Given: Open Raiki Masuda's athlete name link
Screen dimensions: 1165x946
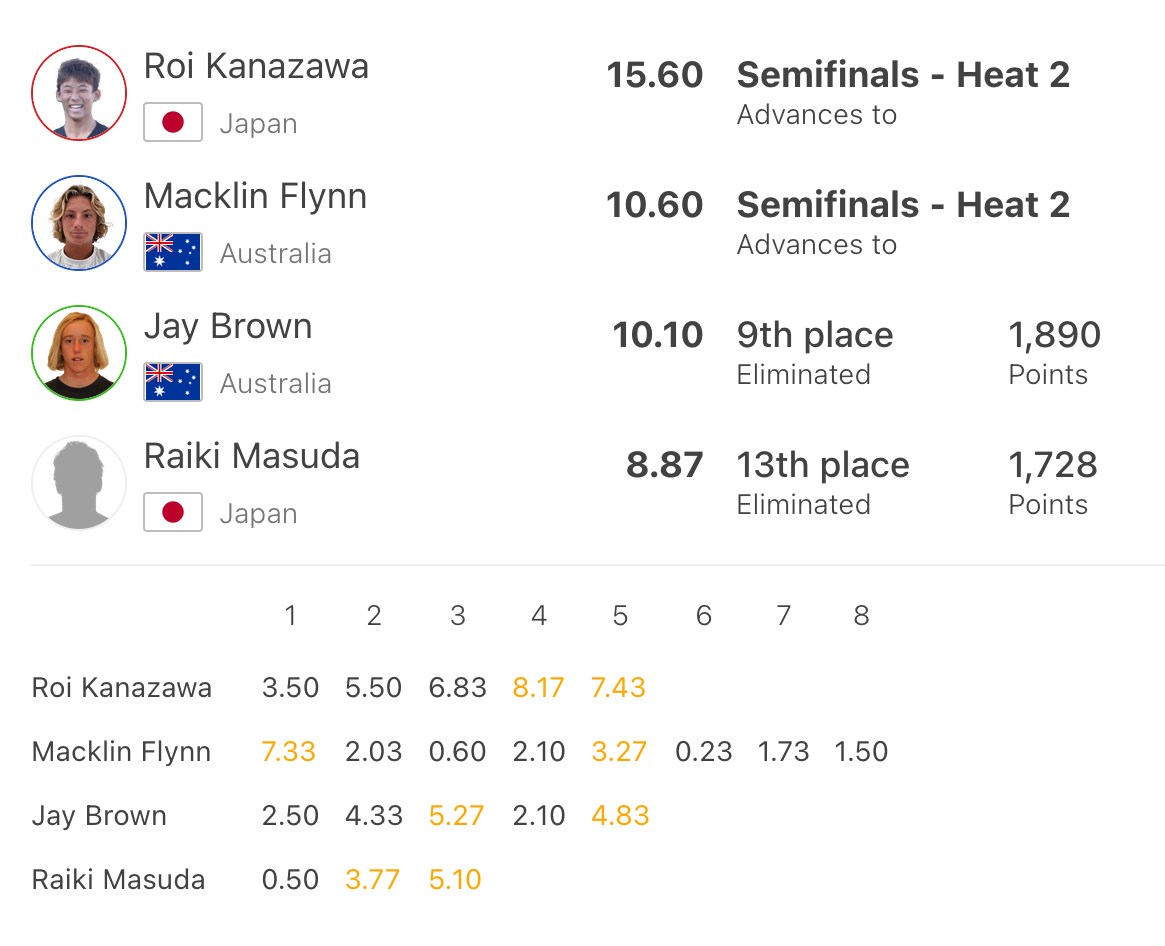Looking at the screenshot, I should pos(252,457).
